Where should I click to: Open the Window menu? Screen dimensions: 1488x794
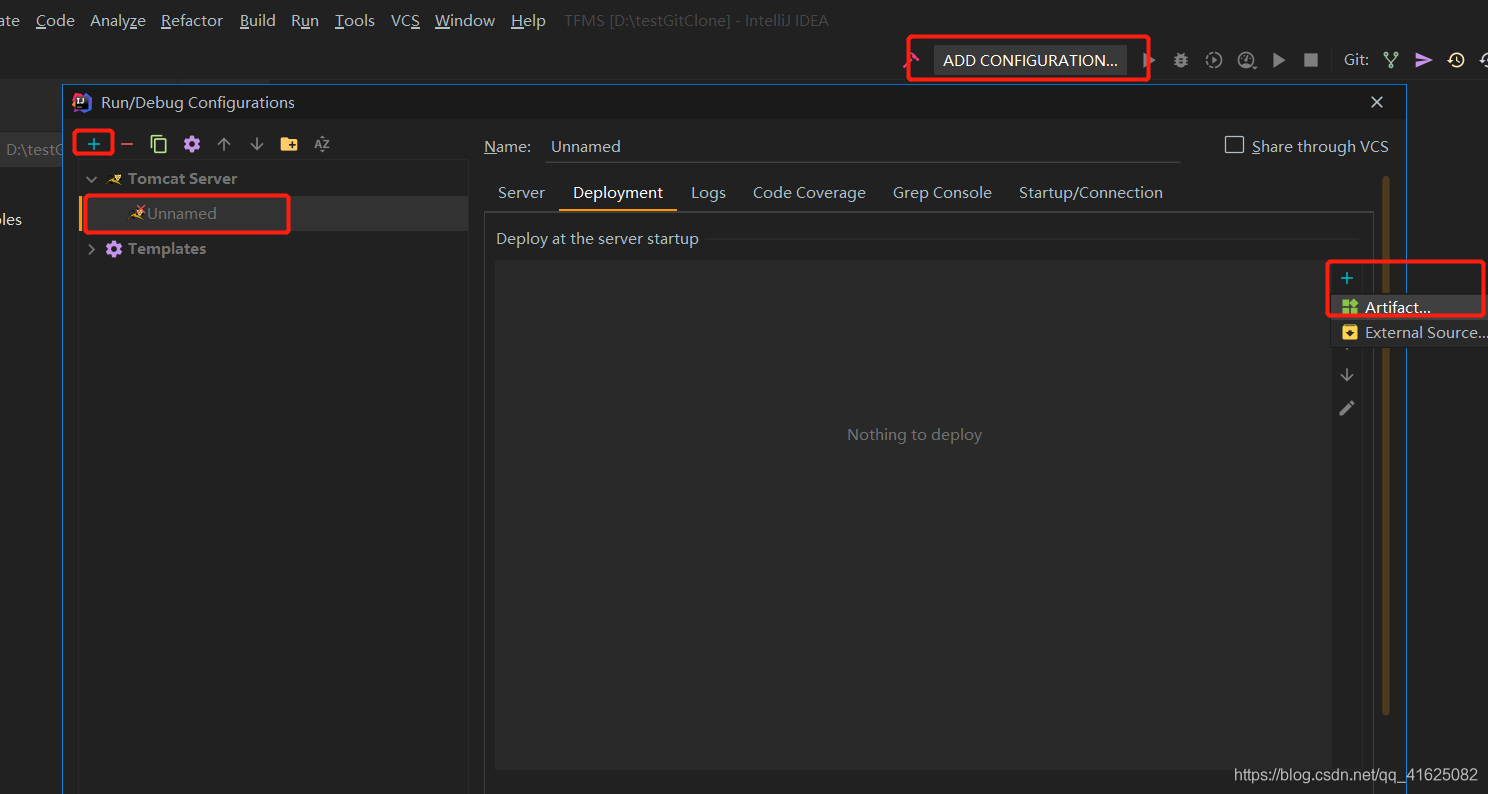465,20
